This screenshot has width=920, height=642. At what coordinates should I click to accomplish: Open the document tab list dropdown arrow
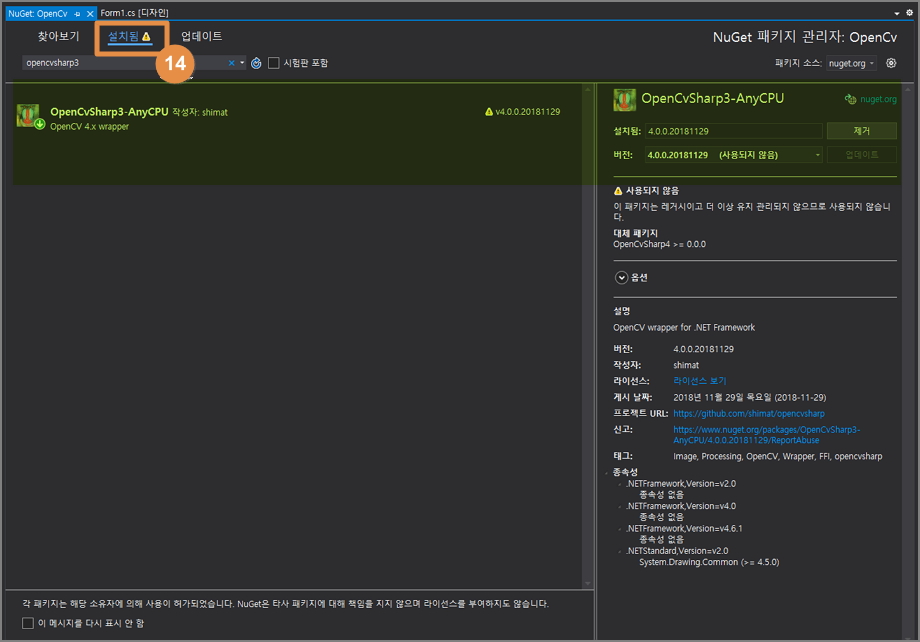coord(897,13)
